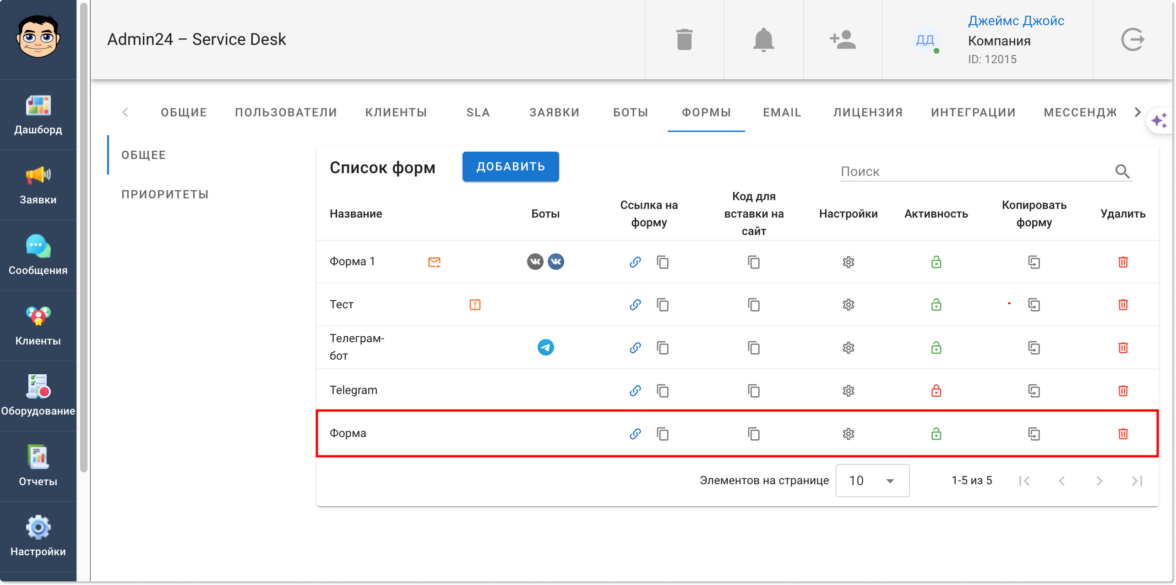This screenshot has height=585, width=1176.
Task: Duplicate the Форма form using copy icon
Action: [x=1034, y=434]
